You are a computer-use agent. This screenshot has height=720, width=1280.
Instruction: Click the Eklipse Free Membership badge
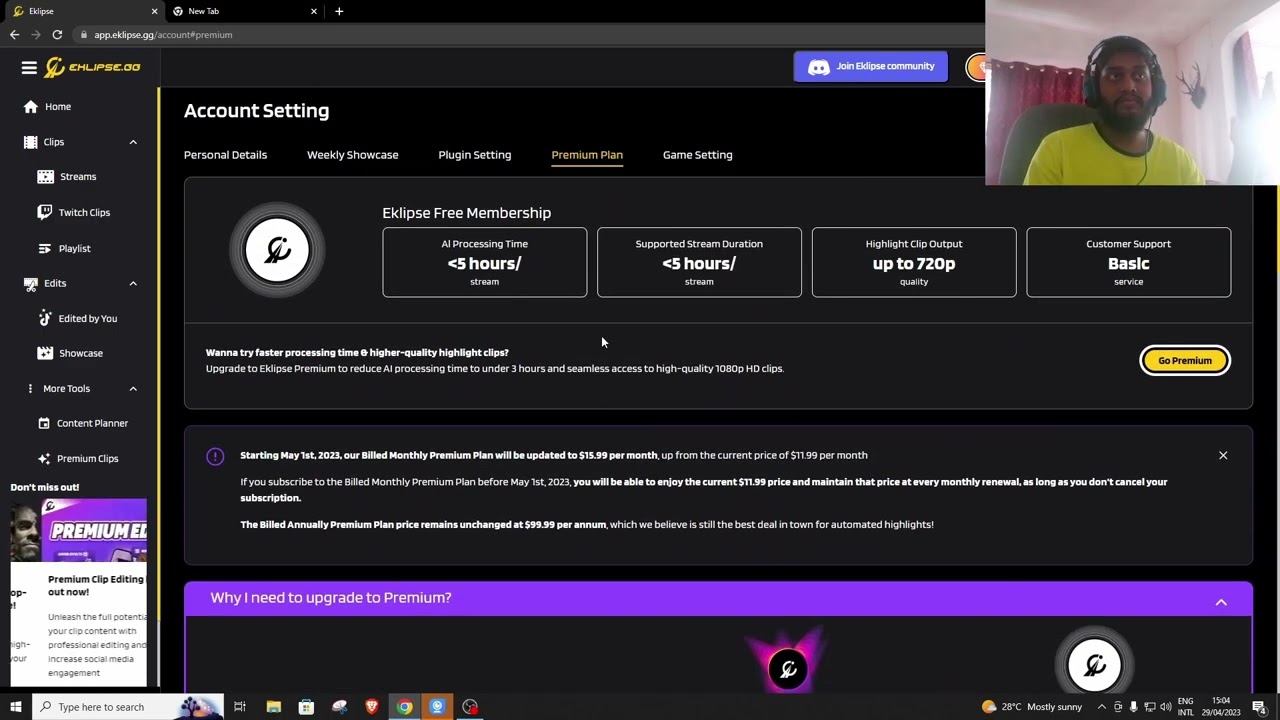click(x=278, y=250)
